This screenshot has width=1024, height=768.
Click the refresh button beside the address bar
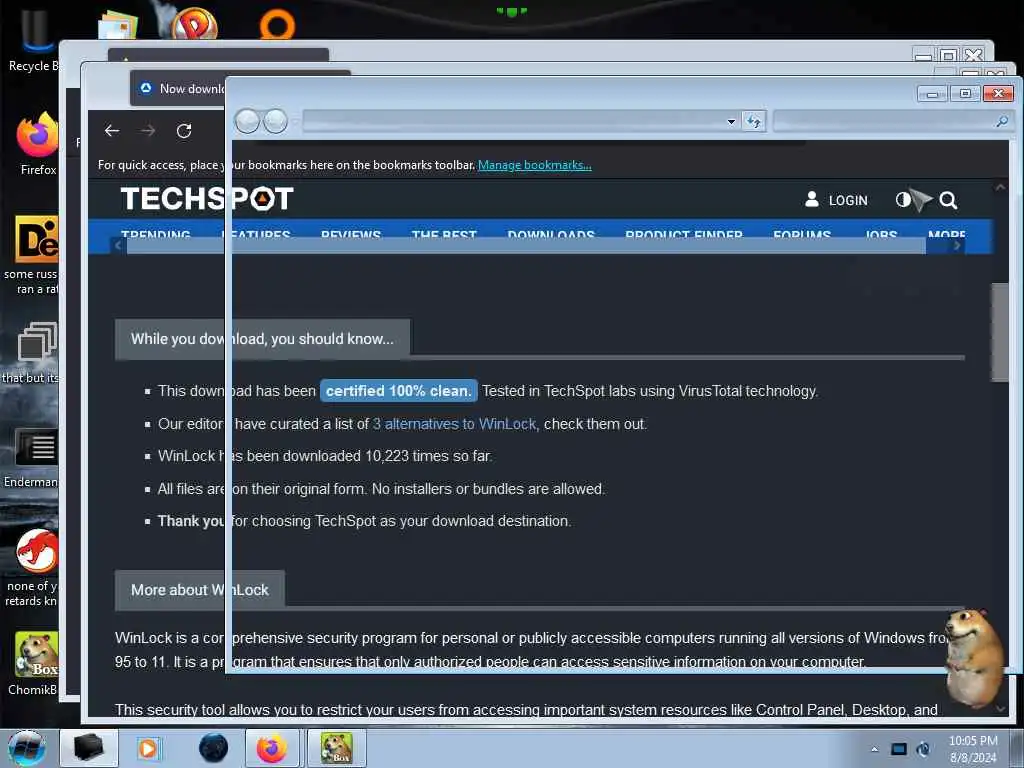coord(754,121)
